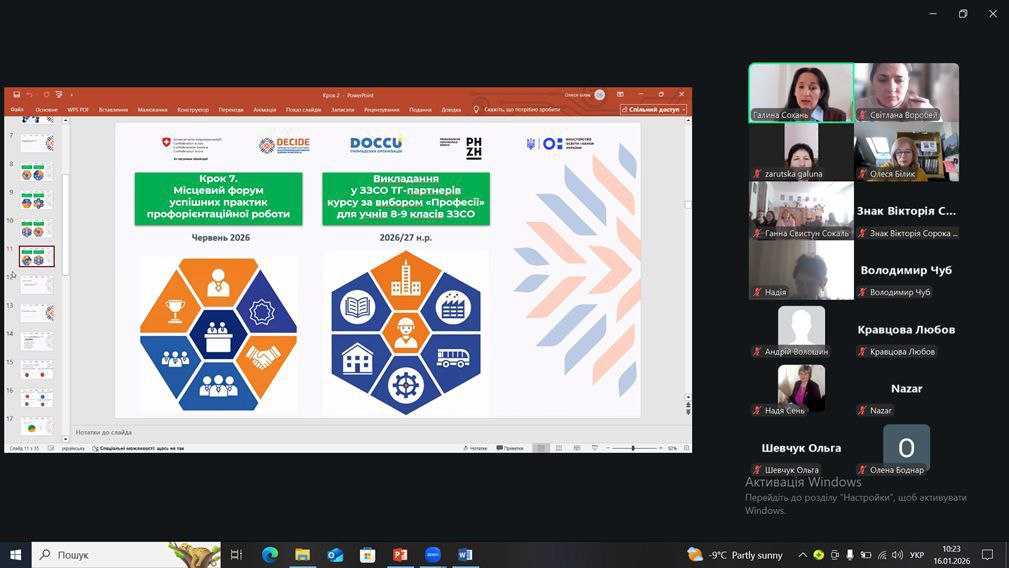Viewport: 1009px width, 568px height.
Task: Switch to the Анімація ribbon tab
Action: click(264, 110)
